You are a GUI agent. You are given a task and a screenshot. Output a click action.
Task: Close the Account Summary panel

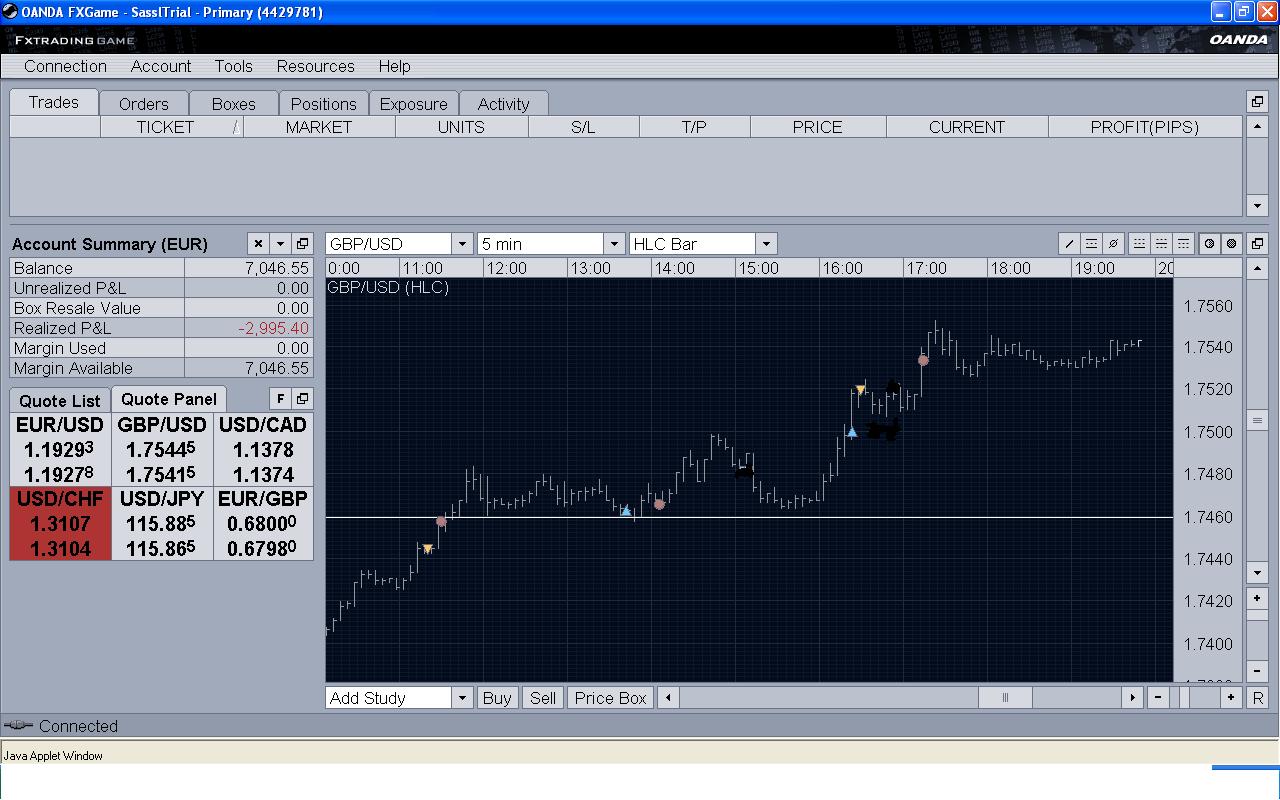258,243
